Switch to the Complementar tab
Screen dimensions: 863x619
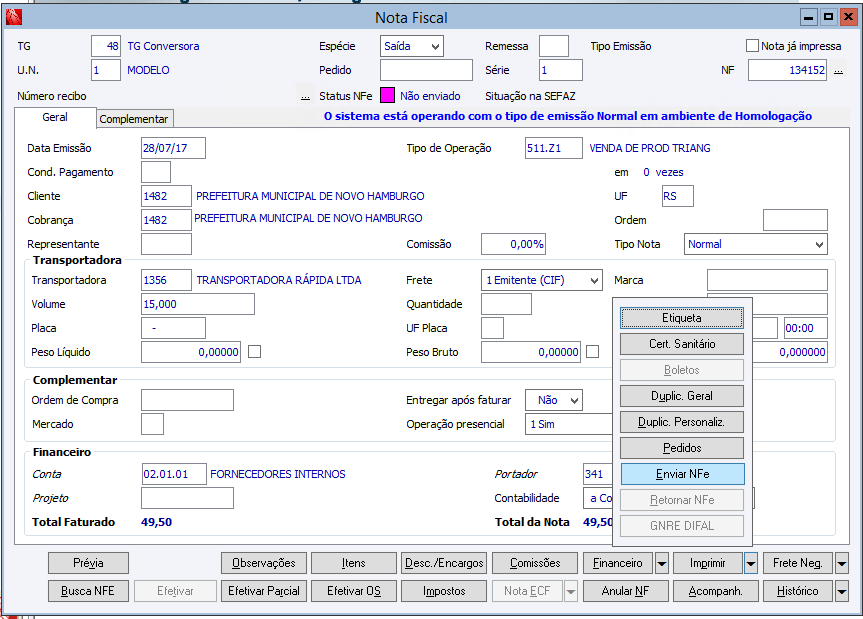click(135, 119)
